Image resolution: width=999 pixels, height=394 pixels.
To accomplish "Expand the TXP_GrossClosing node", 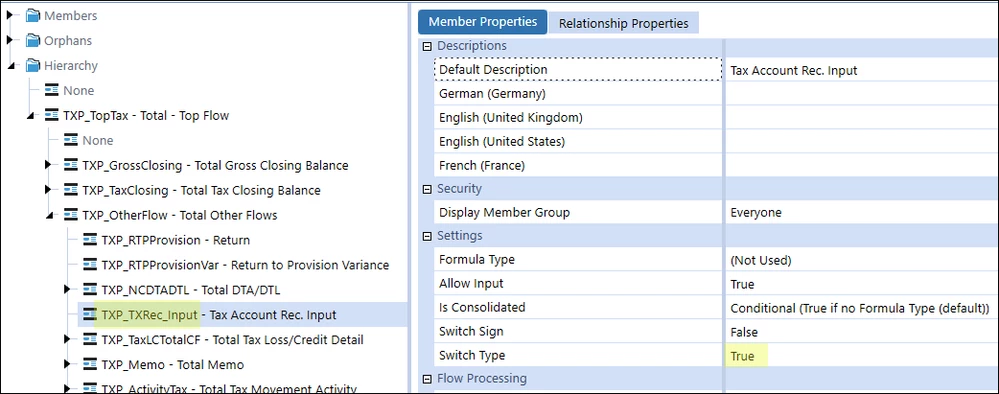I will [x=48, y=165].
